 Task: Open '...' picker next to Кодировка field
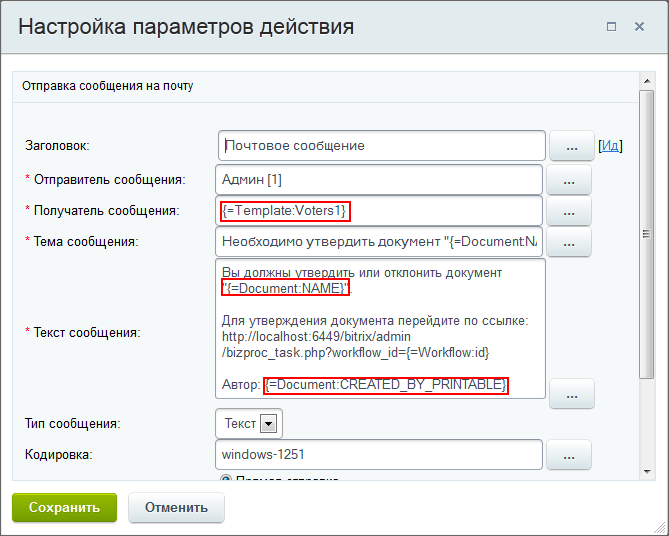tap(569, 456)
